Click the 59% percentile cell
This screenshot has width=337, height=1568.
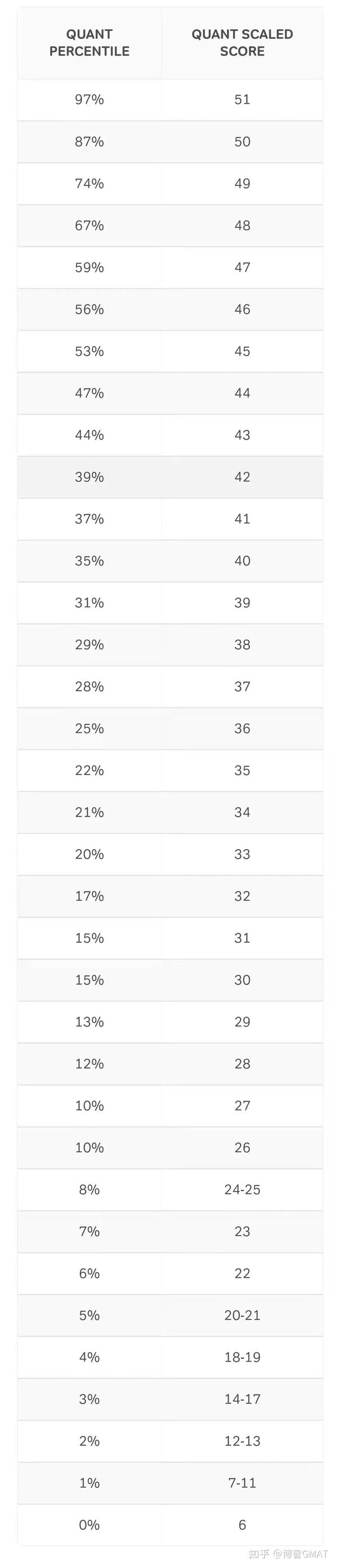click(x=89, y=268)
